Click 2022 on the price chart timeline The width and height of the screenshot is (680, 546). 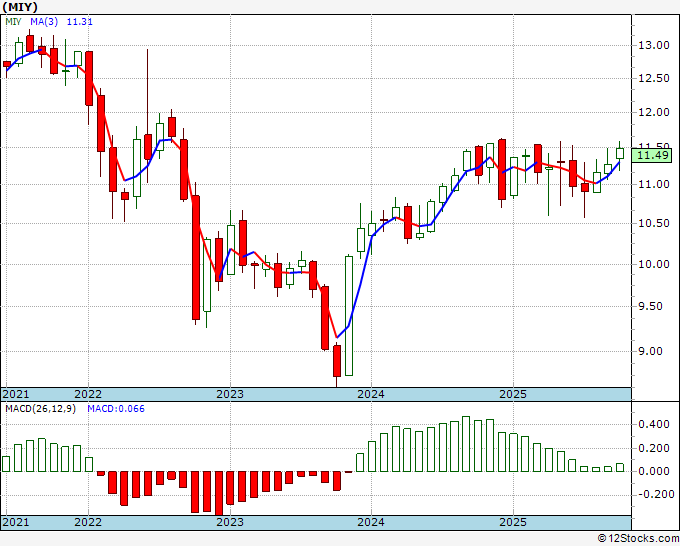[88, 394]
